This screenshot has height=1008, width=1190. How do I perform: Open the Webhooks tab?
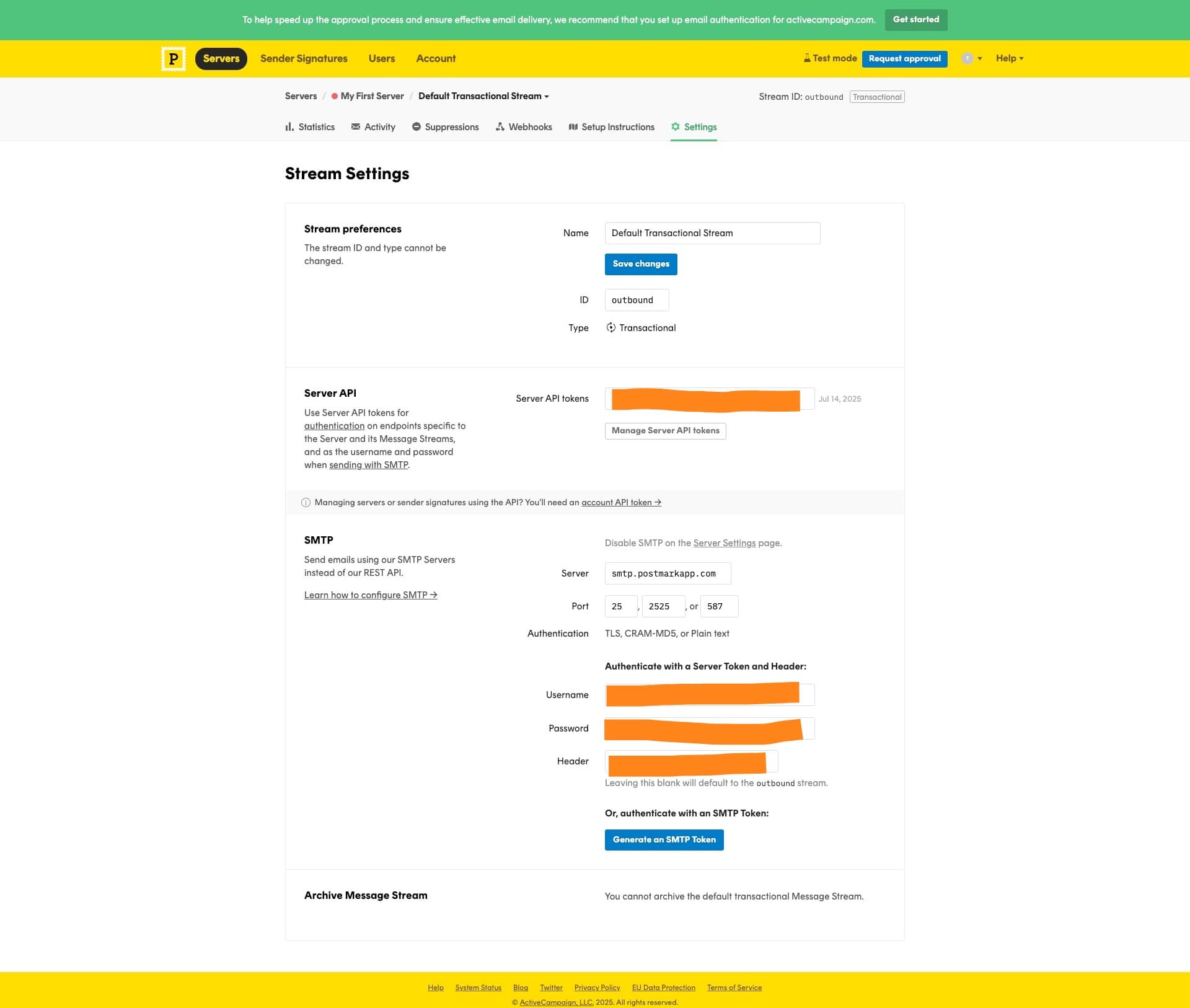524,127
